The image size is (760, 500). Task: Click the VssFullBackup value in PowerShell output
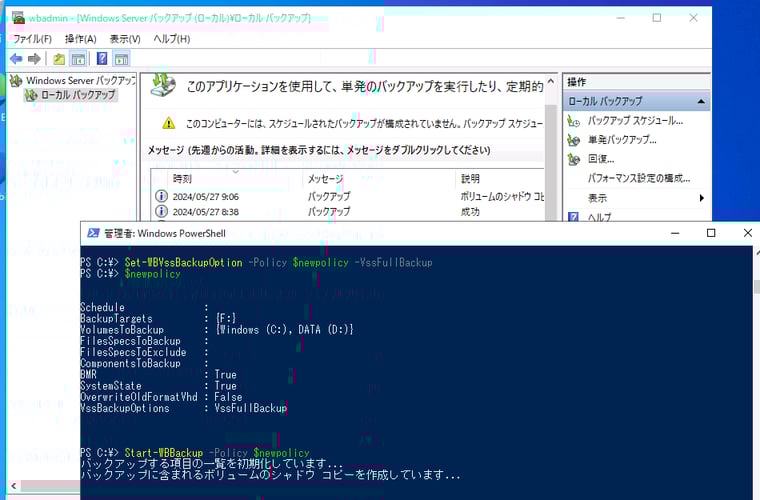pyautogui.click(x=251, y=408)
